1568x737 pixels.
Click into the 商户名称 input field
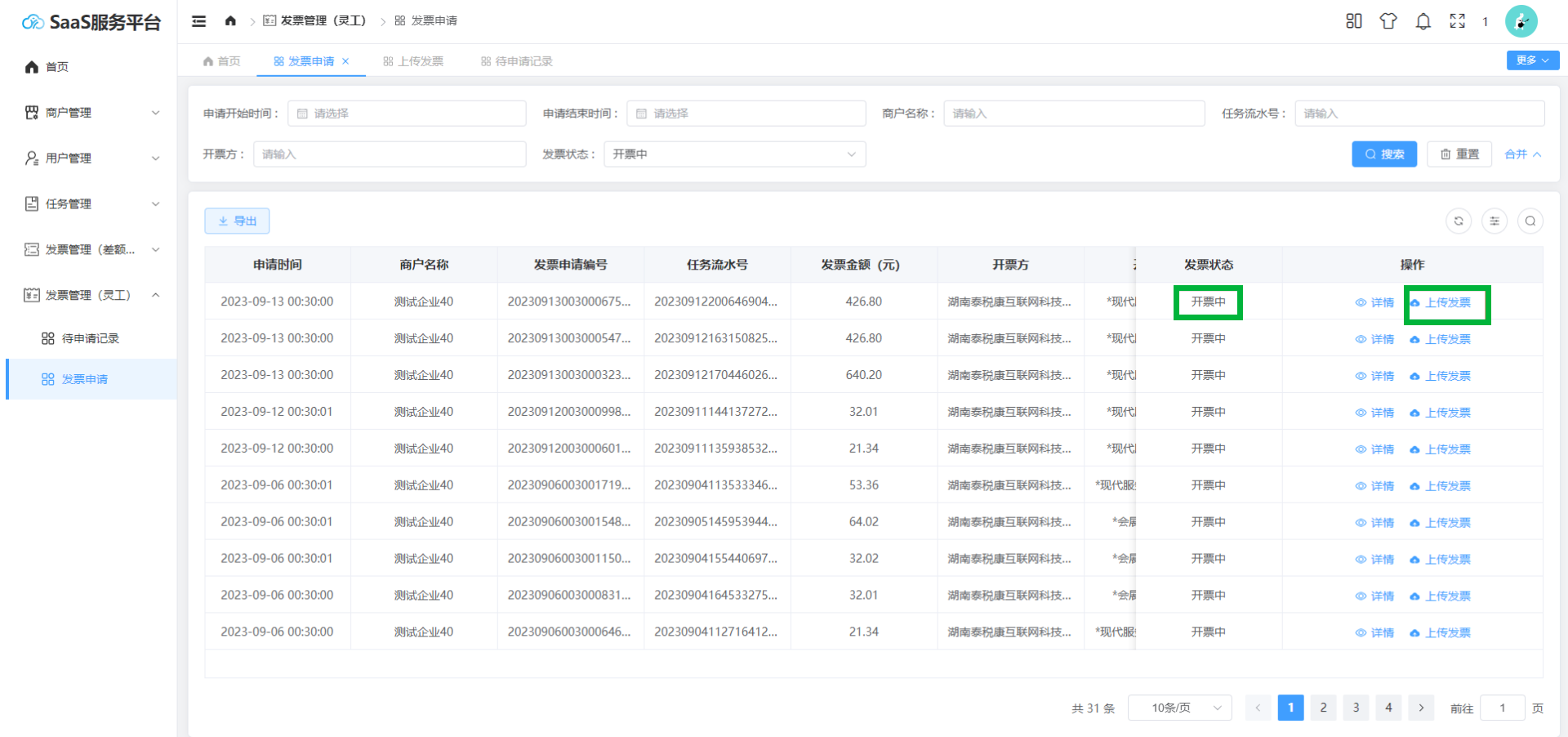[1073, 114]
